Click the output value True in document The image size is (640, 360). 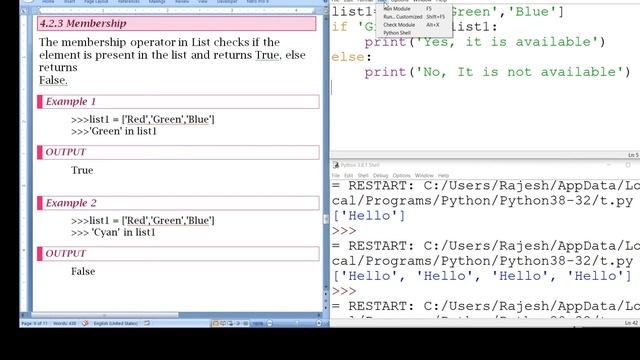coord(82,170)
